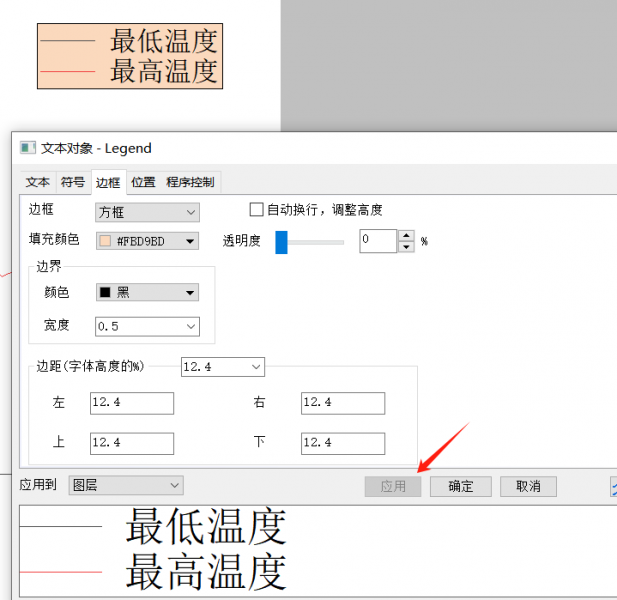Click the 下 margin input field

point(343,443)
